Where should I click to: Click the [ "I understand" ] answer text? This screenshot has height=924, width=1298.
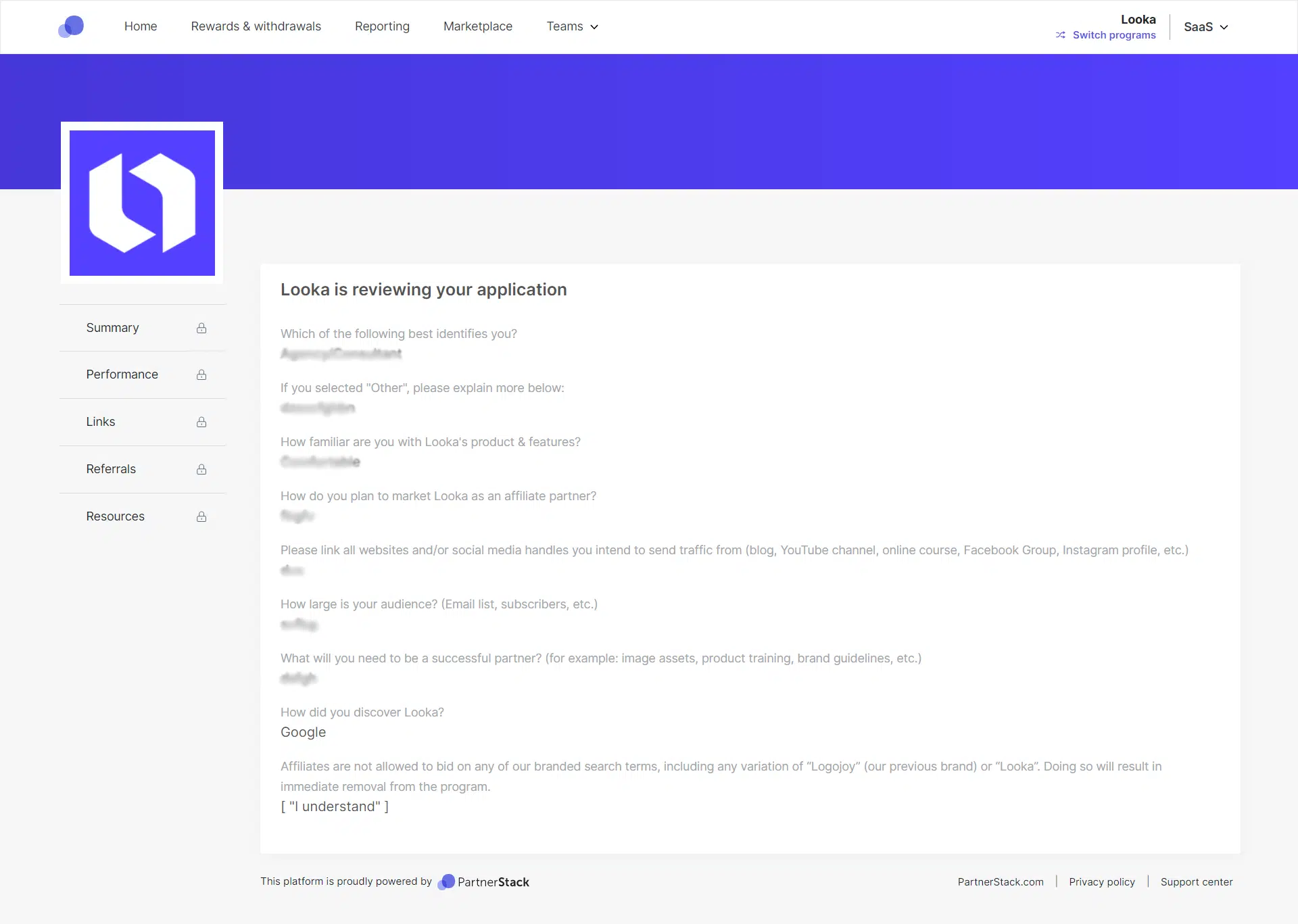coord(335,806)
